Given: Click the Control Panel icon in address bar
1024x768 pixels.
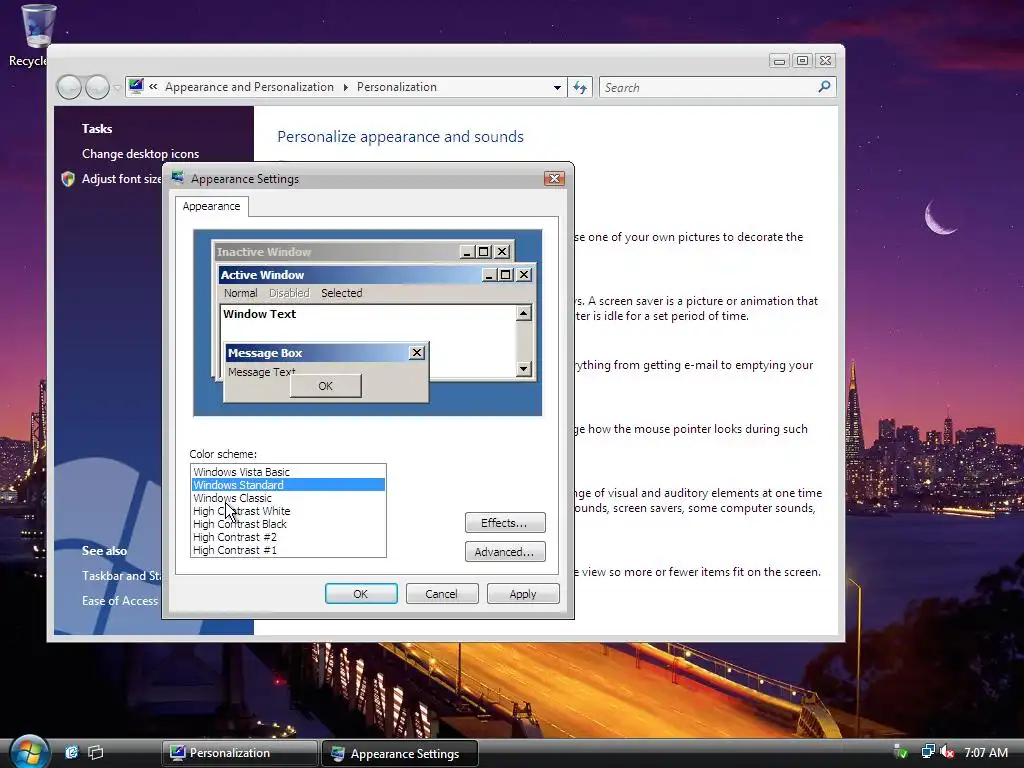Looking at the screenshot, I should tap(136, 86).
